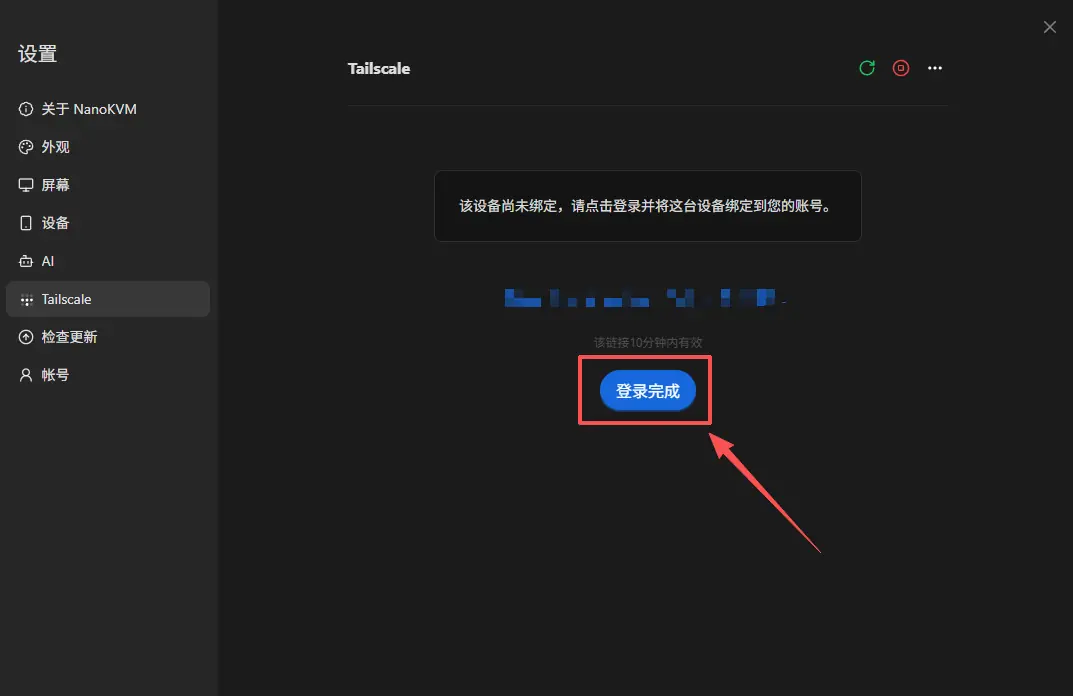Open the AI settings section
1073x696 pixels.
tap(107, 261)
